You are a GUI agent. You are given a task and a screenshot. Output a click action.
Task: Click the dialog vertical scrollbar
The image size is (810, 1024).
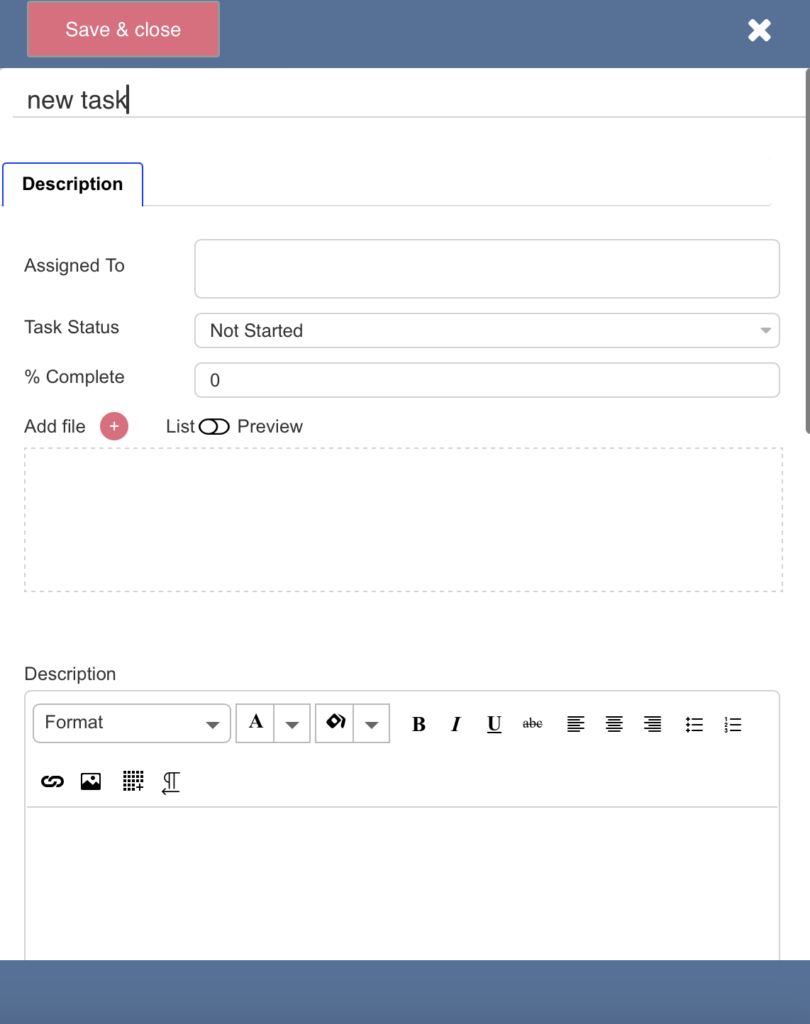807,251
